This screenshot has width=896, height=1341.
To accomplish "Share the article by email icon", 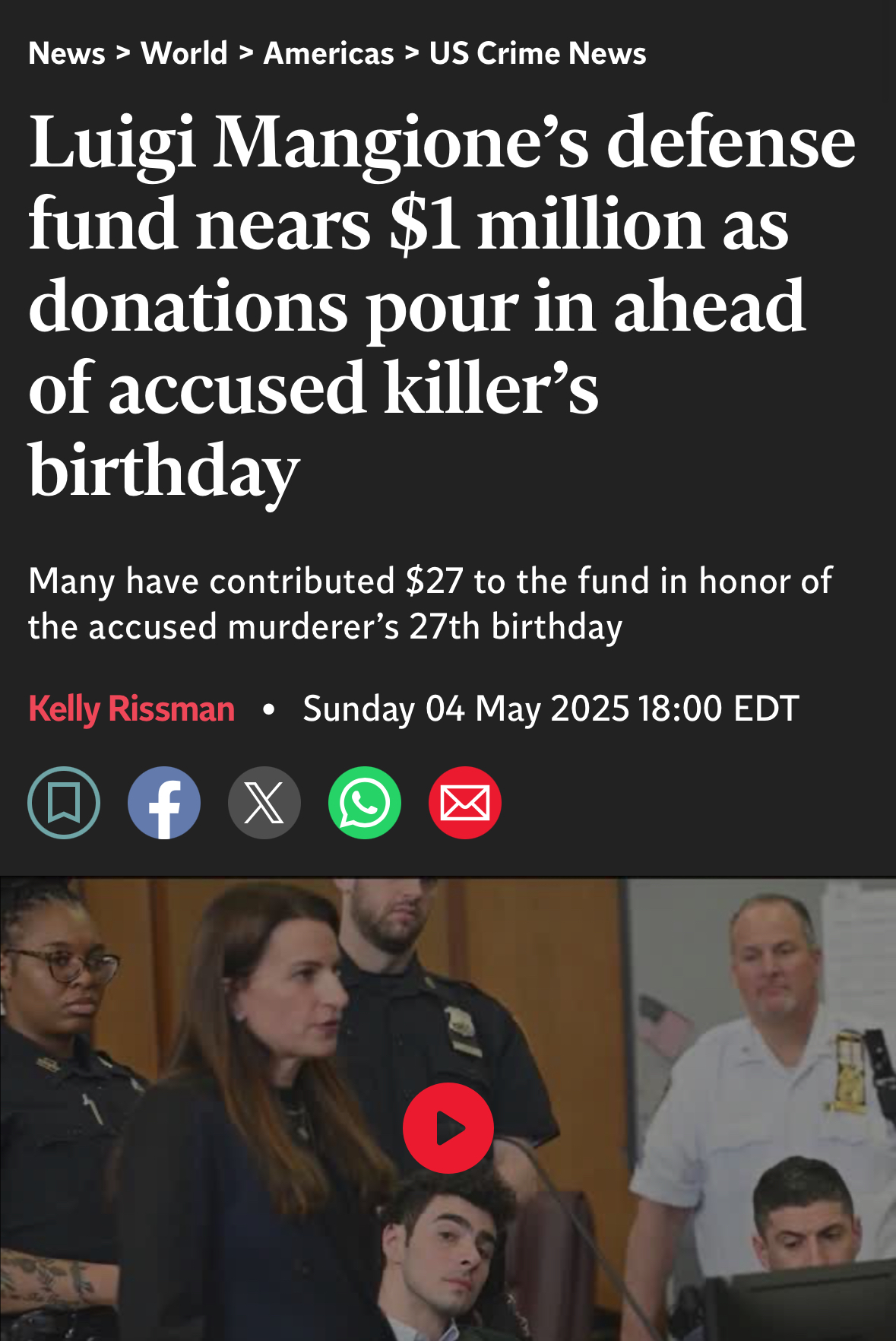I will 465,803.
